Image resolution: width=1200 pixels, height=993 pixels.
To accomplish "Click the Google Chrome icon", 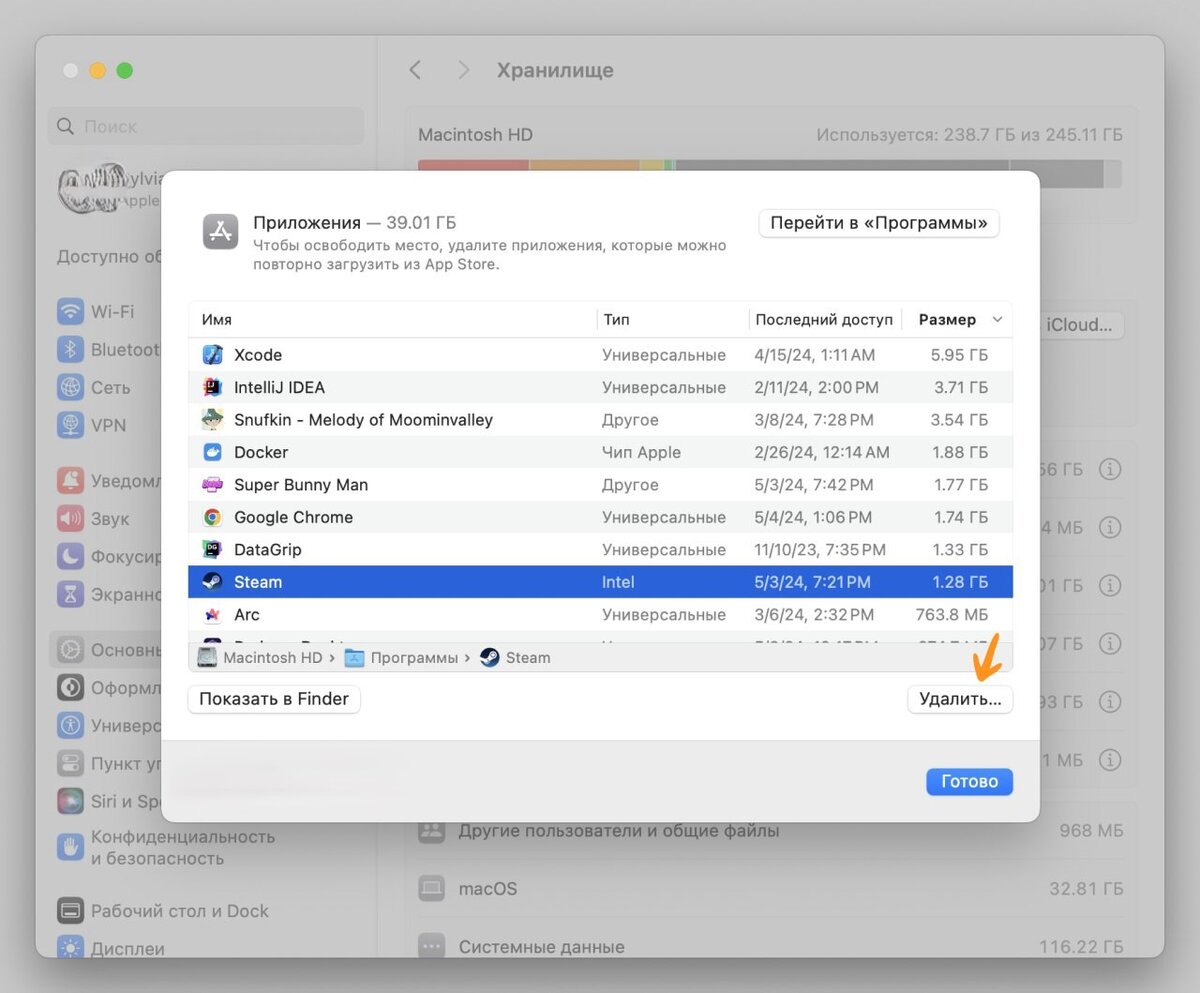I will click(212, 517).
